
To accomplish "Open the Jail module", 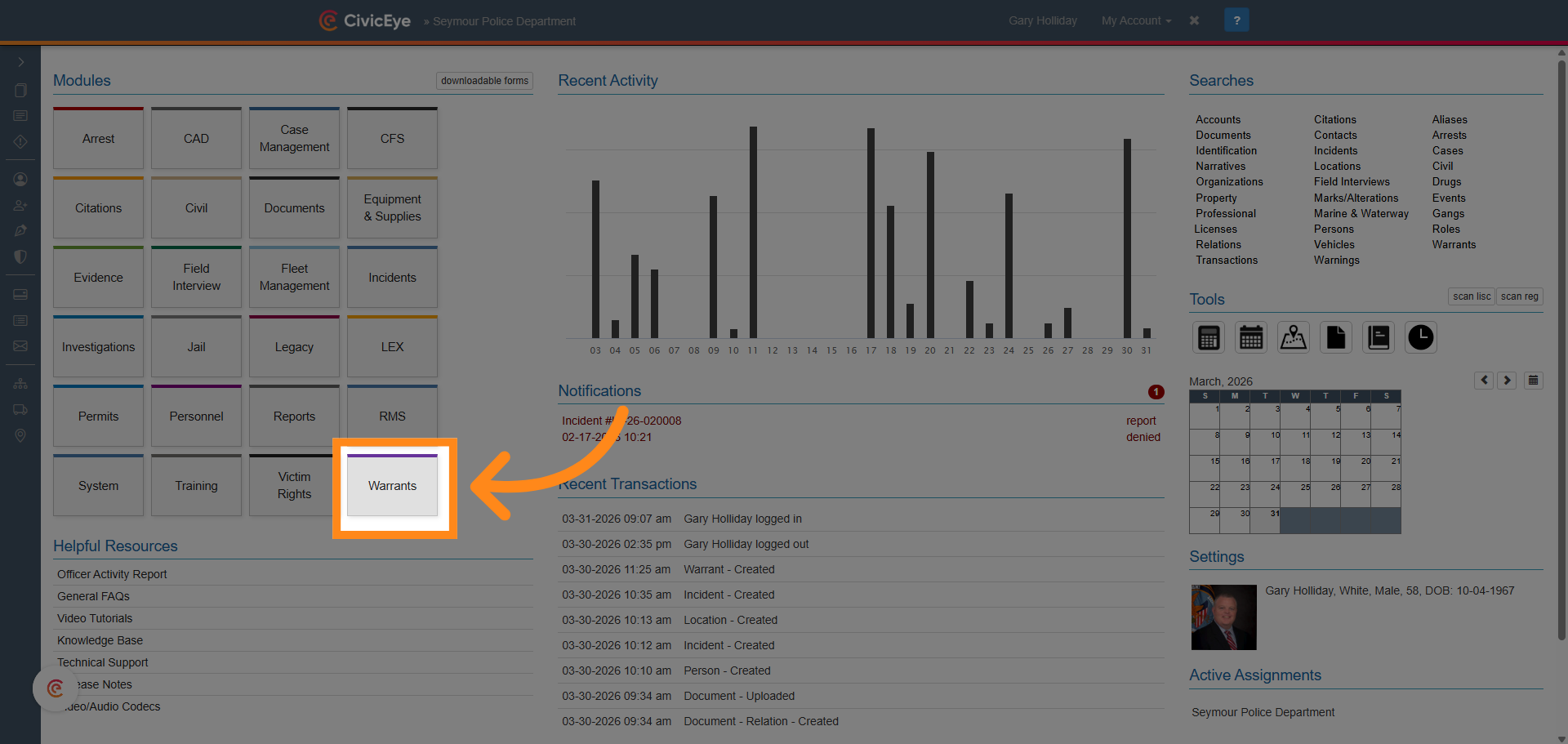I will [197, 346].
